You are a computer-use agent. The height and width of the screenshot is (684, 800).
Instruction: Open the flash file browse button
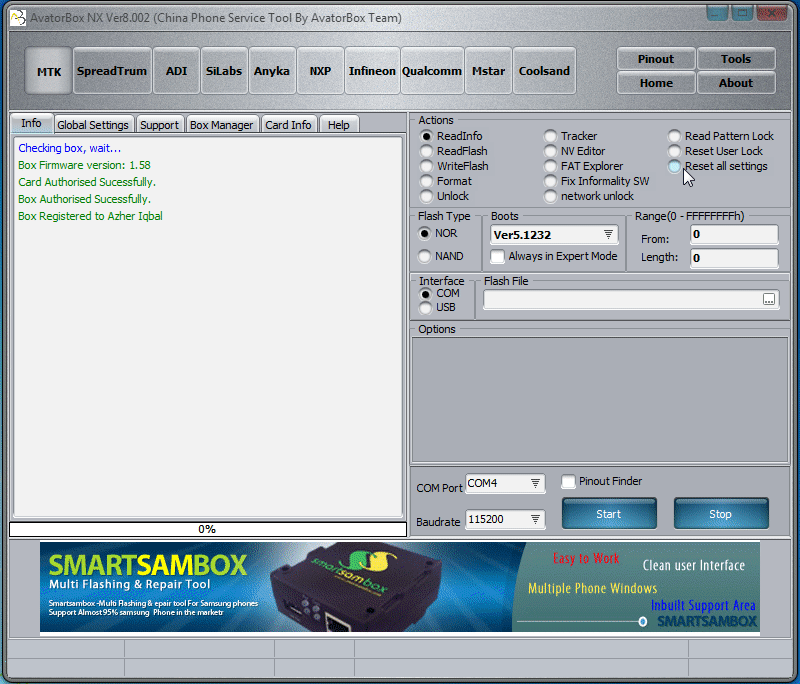pos(769,299)
